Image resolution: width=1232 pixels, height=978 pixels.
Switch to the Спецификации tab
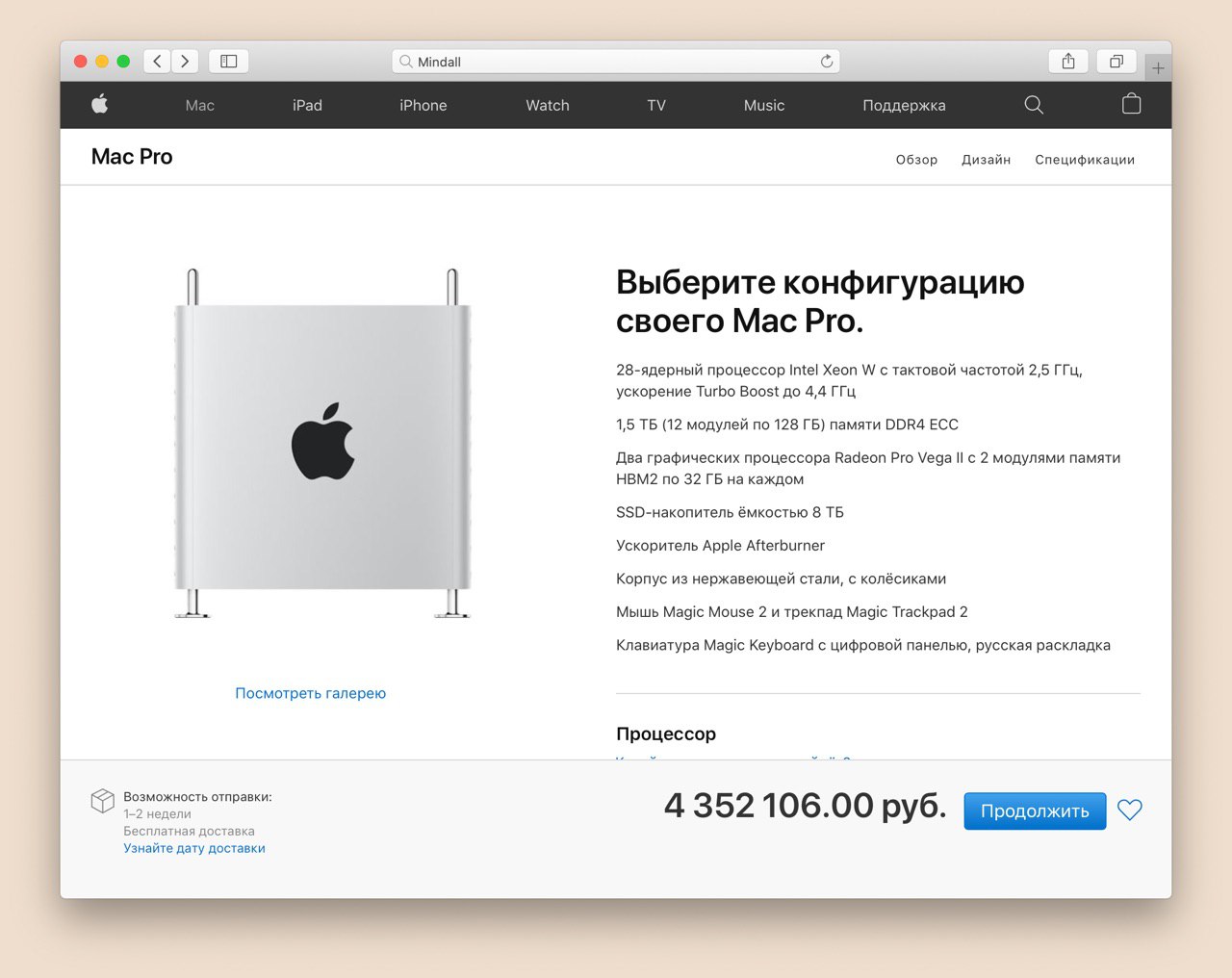(1085, 160)
